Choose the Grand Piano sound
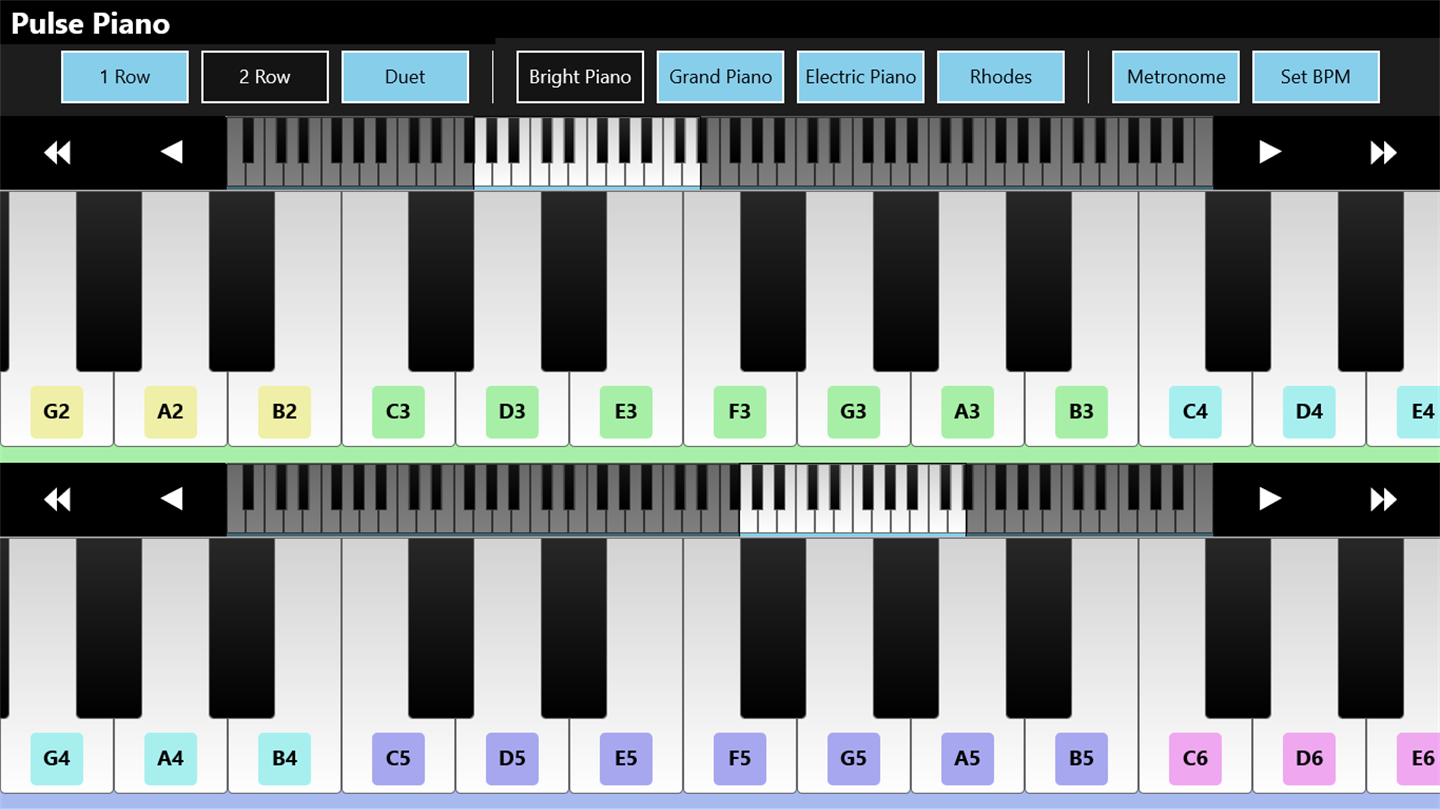This screenshot has width=1440, height=810. click(721, 77)
